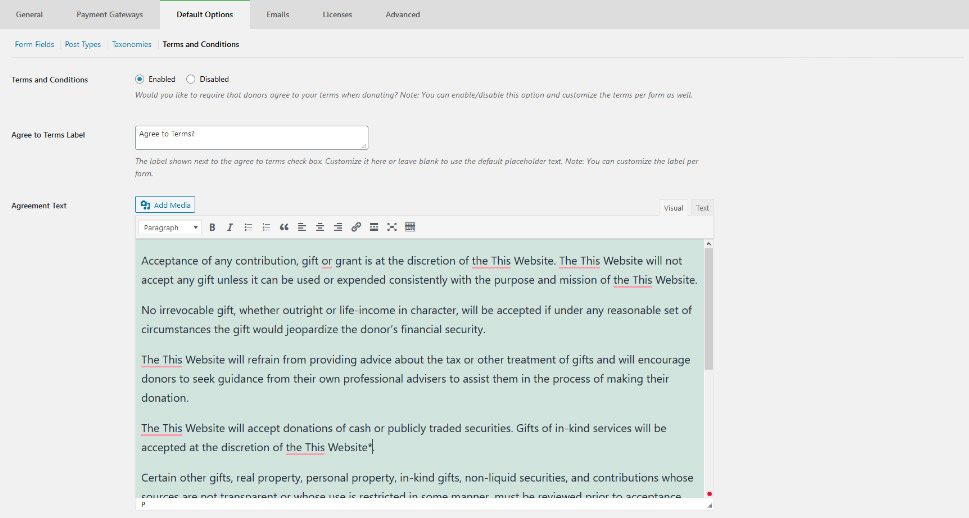
Task: Click the editor's vertical scrollbar
Action: [709, 310]
